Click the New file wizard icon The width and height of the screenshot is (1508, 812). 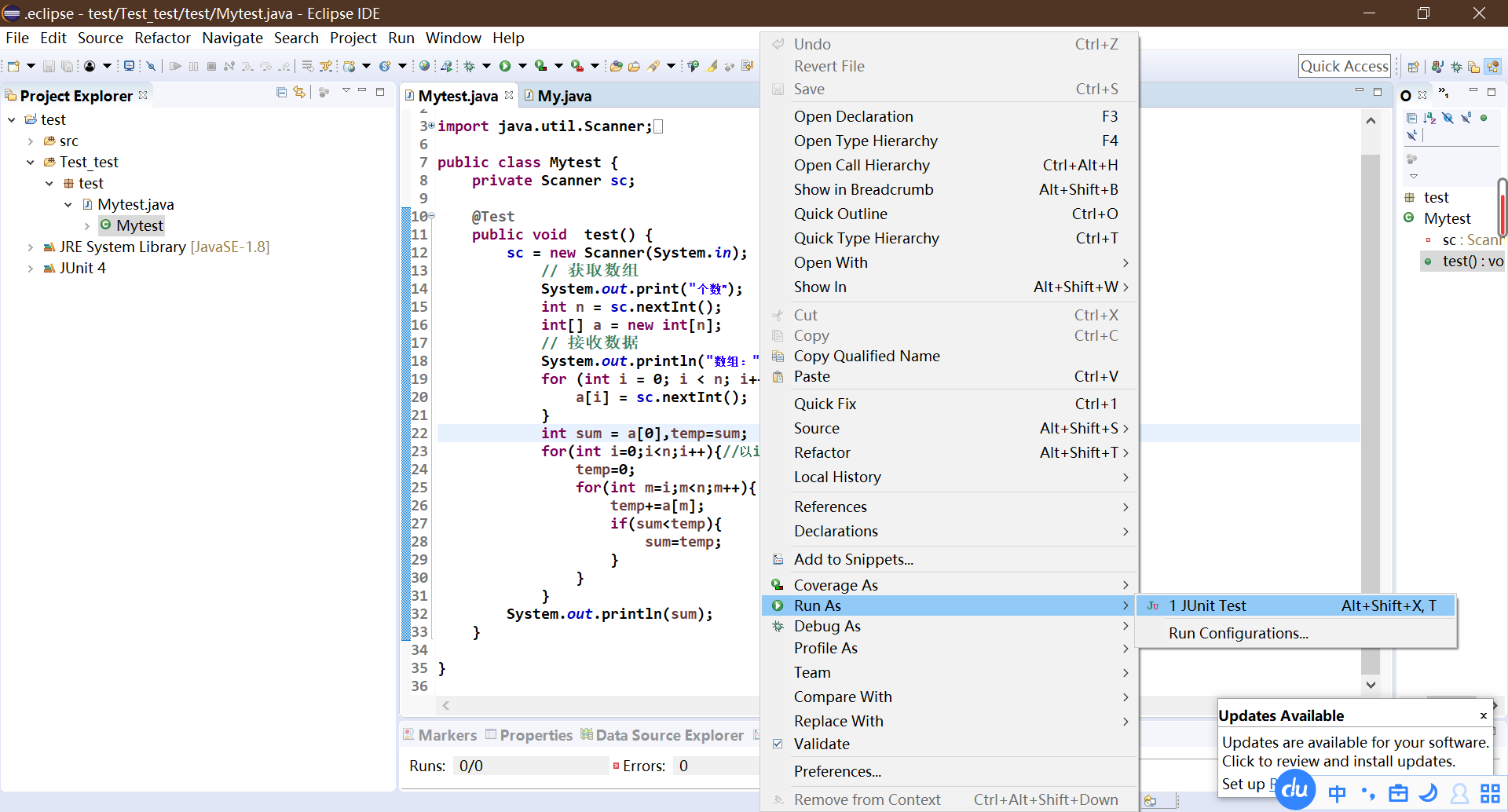pos(13,67)
